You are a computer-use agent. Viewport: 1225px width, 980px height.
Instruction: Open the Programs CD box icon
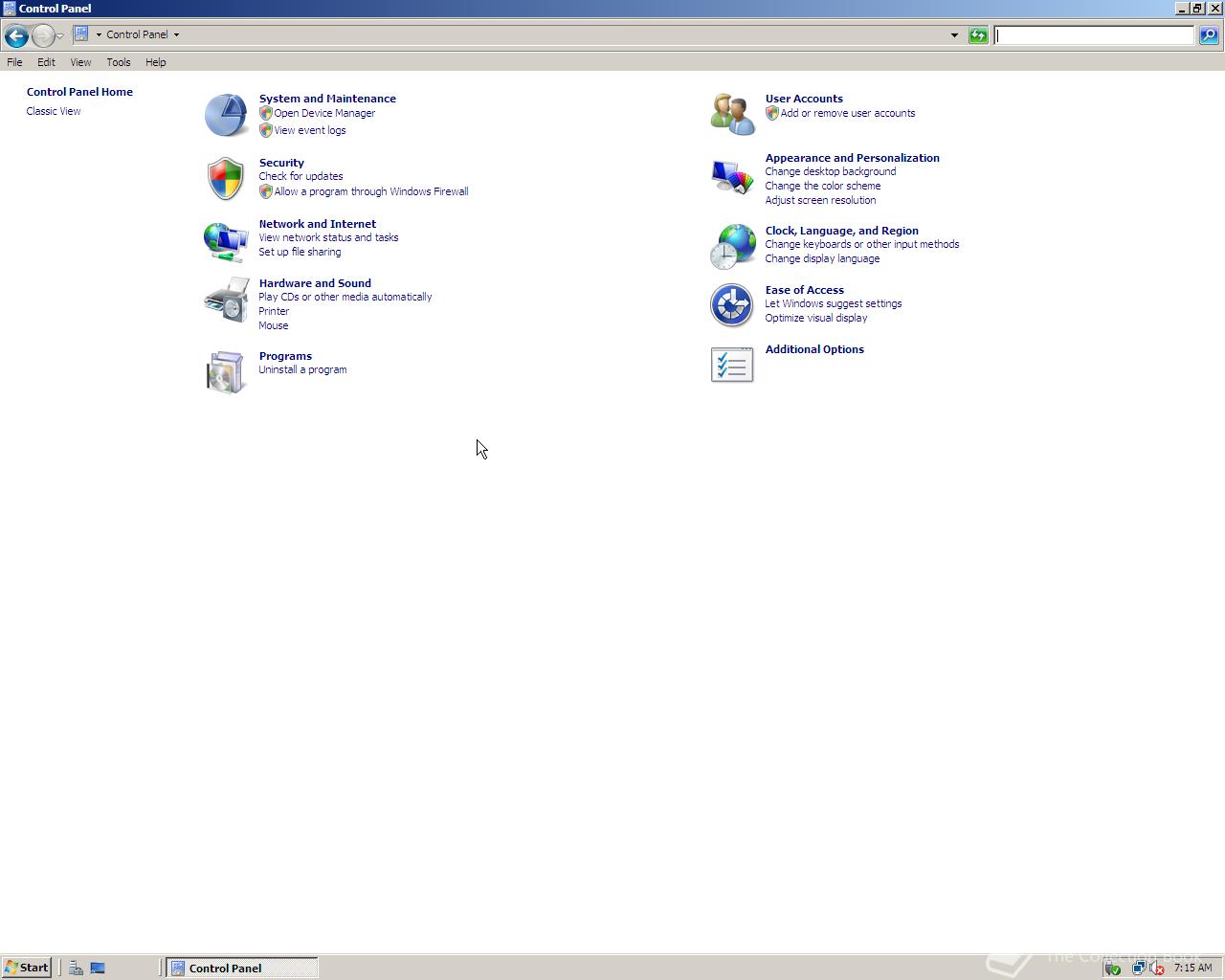[x=227, y=372]
